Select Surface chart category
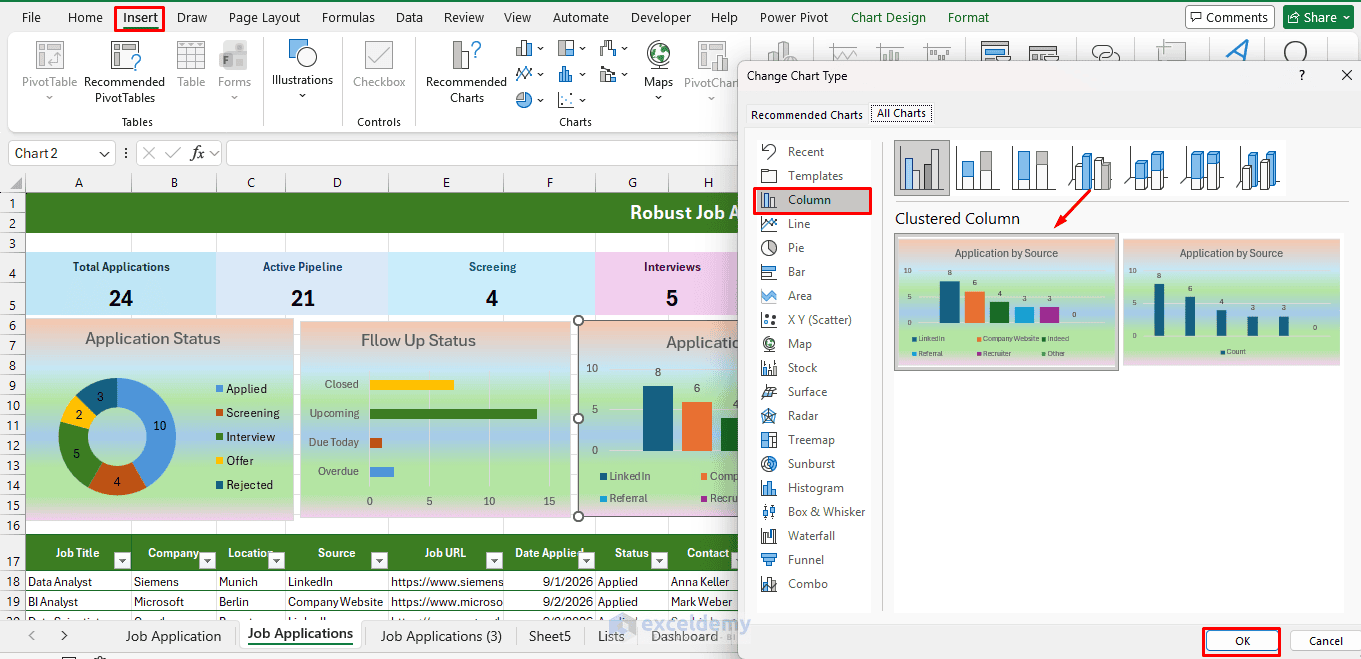Screen dimensions: 1361x659 pyautogui.click(x=813, y=392)
